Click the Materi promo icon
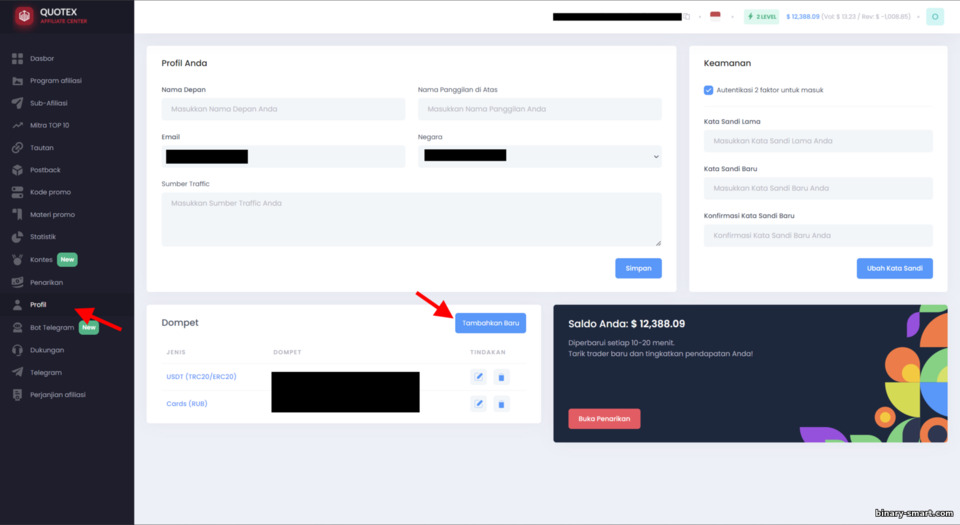The image size is (960, 525). click(x=17, y=215)
